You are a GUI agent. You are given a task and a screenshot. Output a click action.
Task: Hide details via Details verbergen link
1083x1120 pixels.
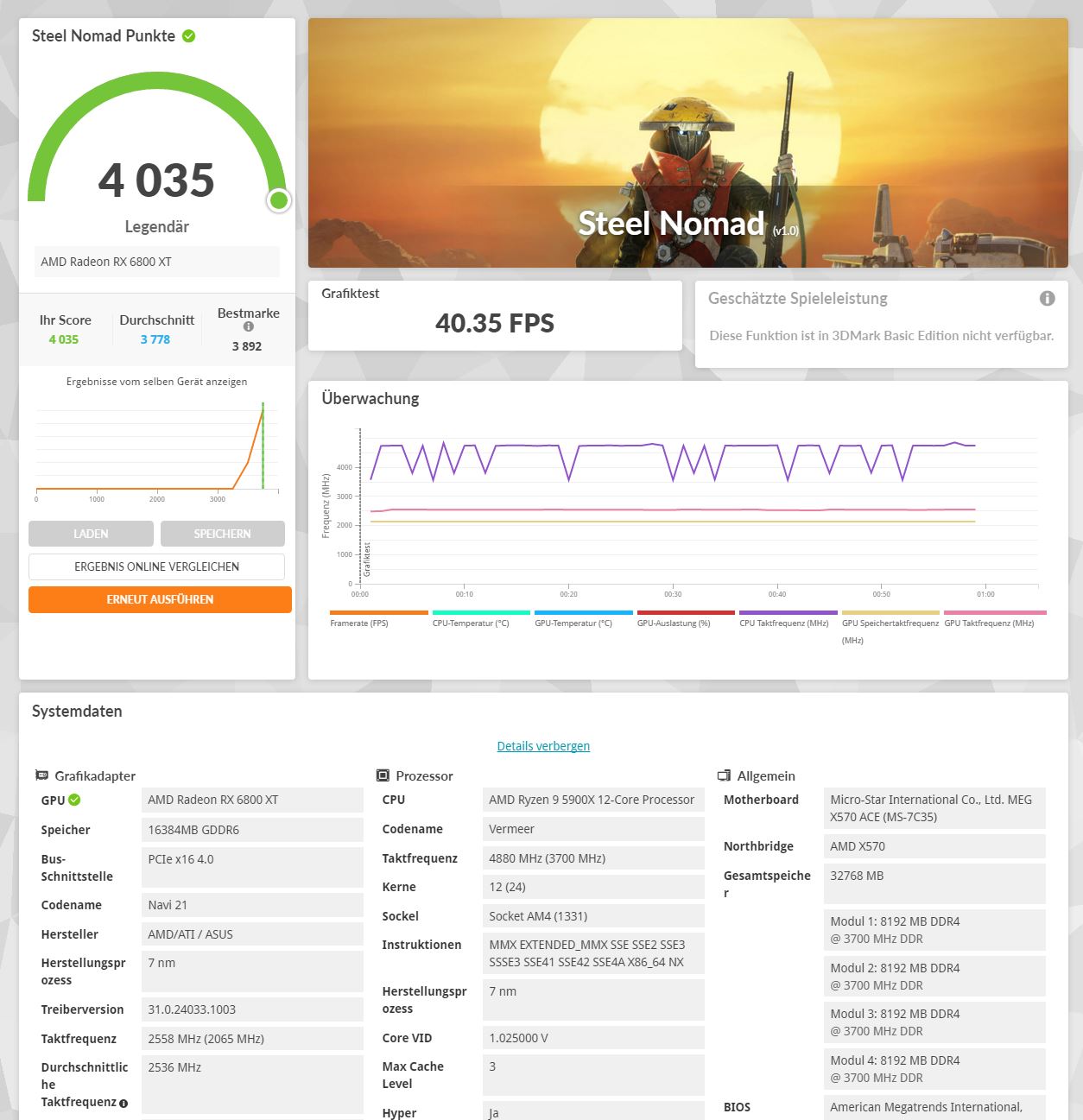click(x=543, y=746)
